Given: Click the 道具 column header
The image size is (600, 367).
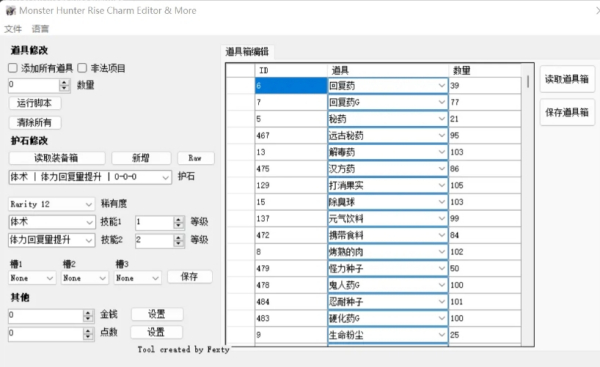Looking at the screenshot, I should tap(388, 70).
